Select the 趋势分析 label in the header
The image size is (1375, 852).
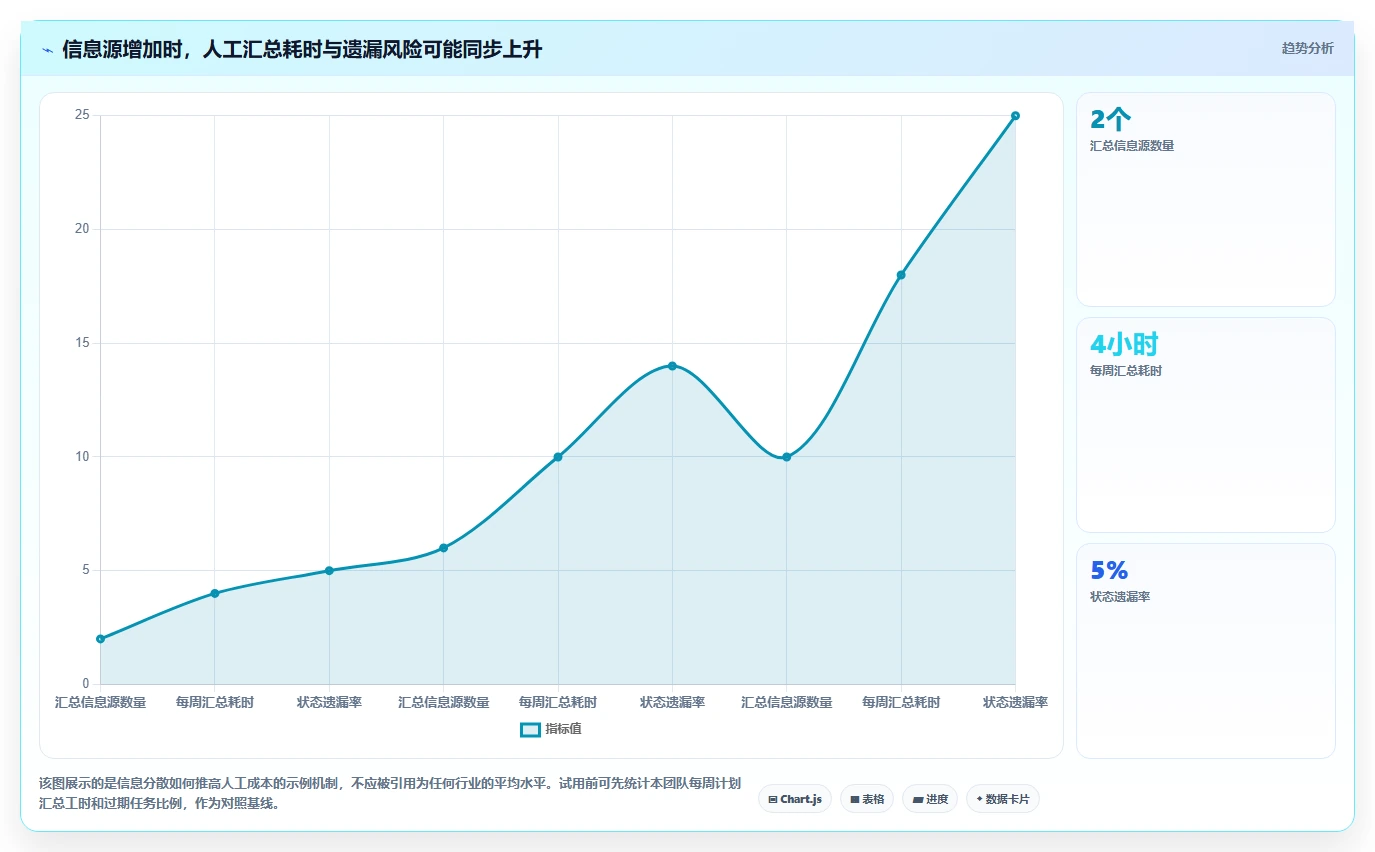(1307, 48)
